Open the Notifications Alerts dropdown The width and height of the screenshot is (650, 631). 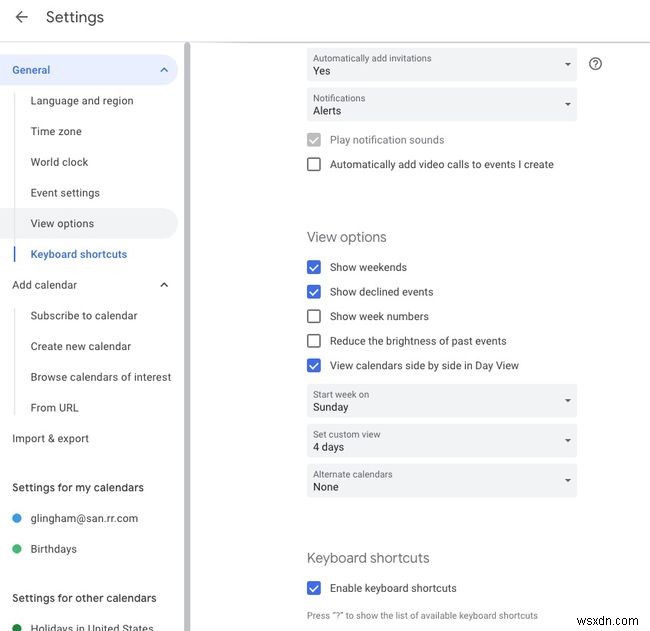click(441, 104)
